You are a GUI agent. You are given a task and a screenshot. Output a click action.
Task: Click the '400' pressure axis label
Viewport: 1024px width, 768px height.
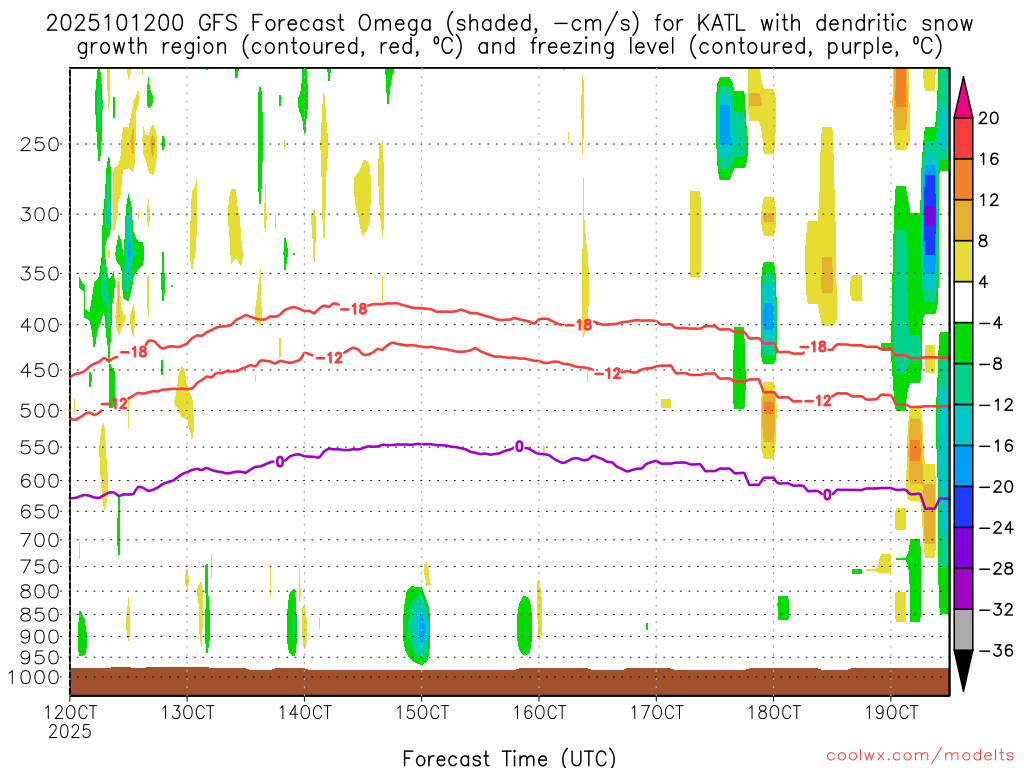[40, 325]
